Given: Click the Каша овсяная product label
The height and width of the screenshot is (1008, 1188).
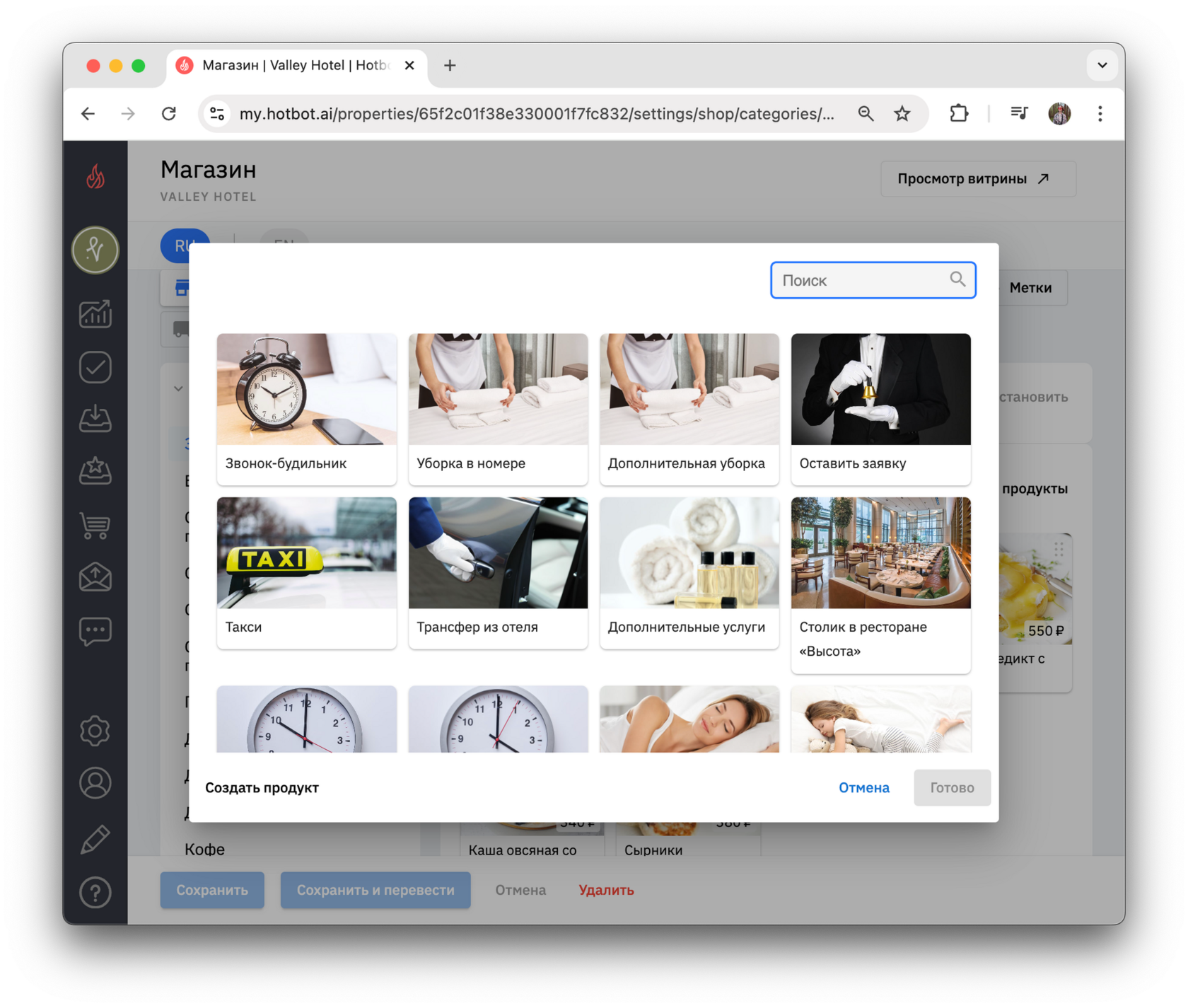Looking at the screenshot, I should point(523,850).
